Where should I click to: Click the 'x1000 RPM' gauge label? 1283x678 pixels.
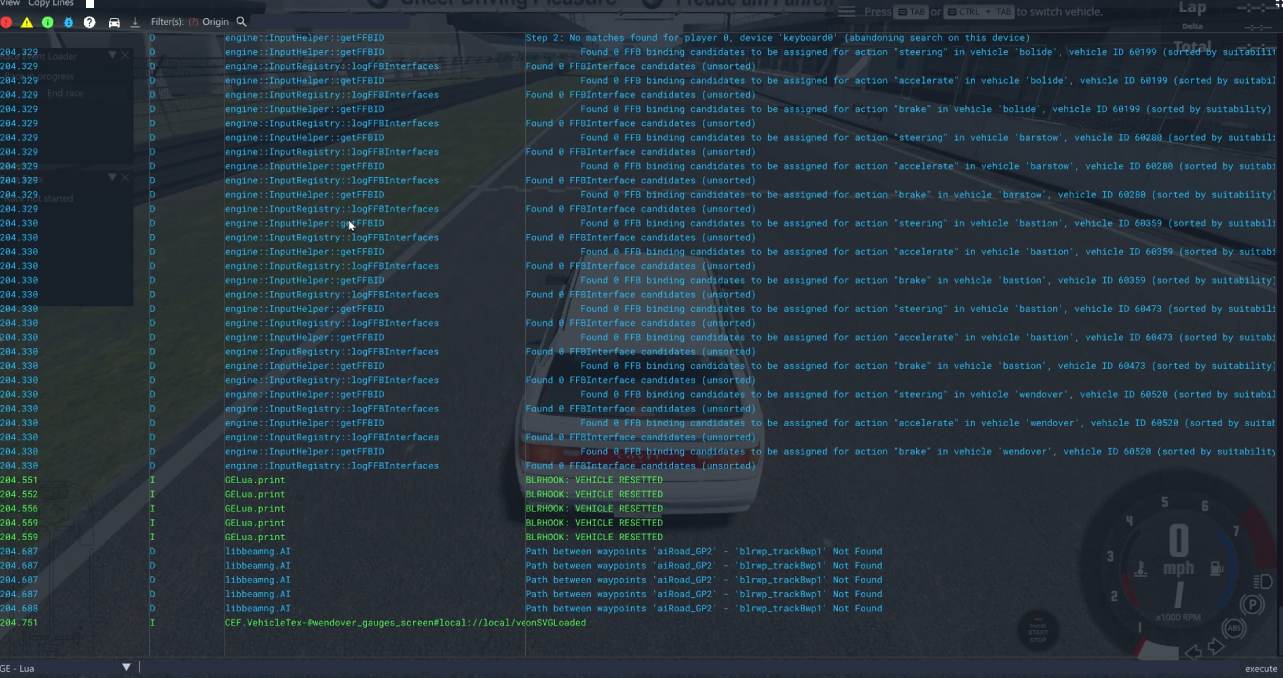click(x=1180, y=617)
